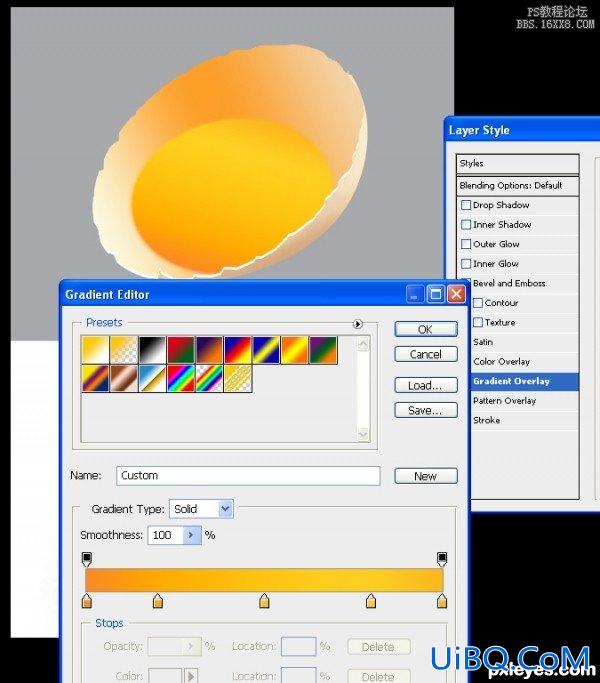Click the orange-yellow gradient preview bar

264,580
